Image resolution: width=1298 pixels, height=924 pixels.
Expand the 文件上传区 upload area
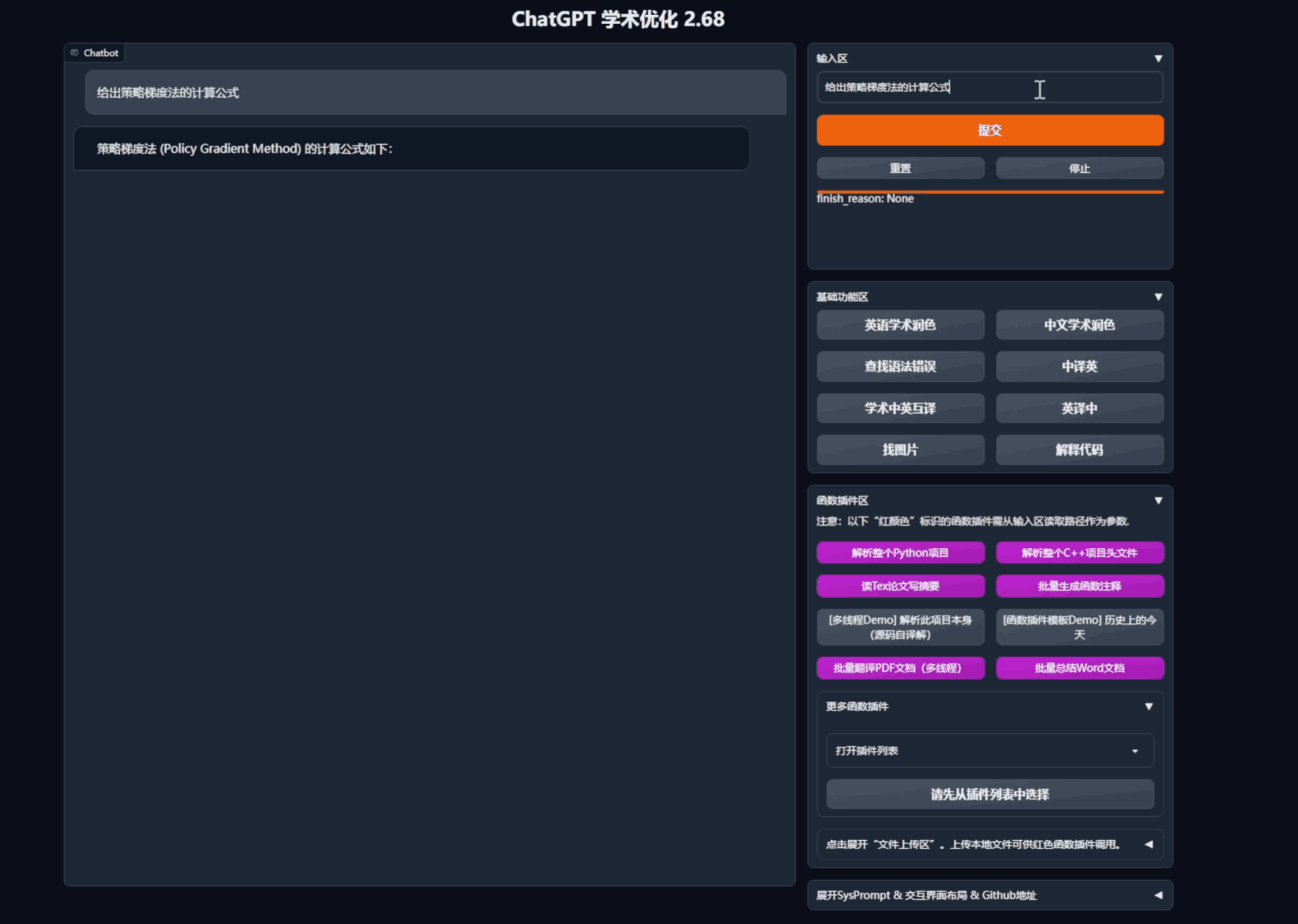coord(989,844)
